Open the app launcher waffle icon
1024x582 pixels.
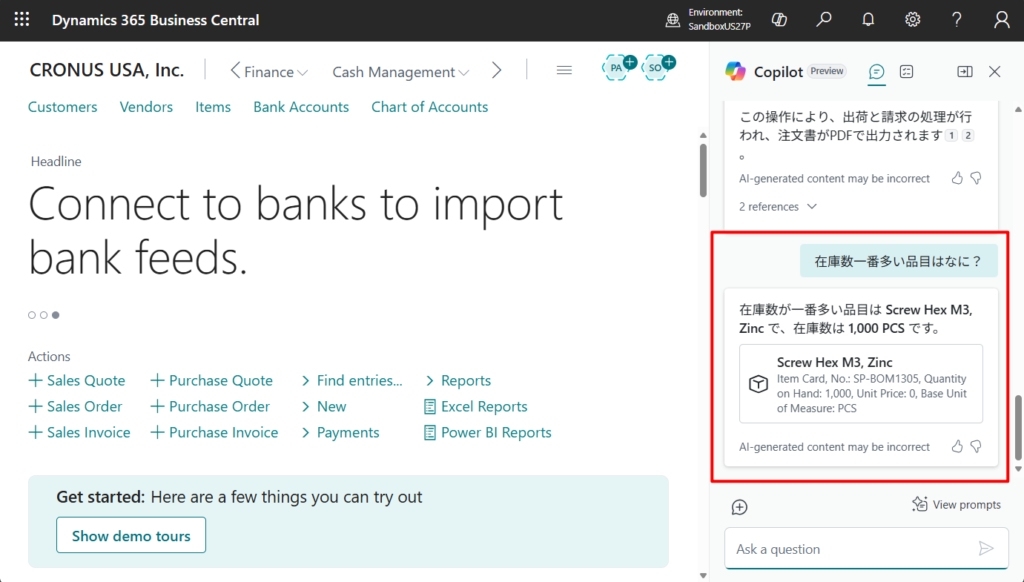pyautogui.click(x=22, y=20)
